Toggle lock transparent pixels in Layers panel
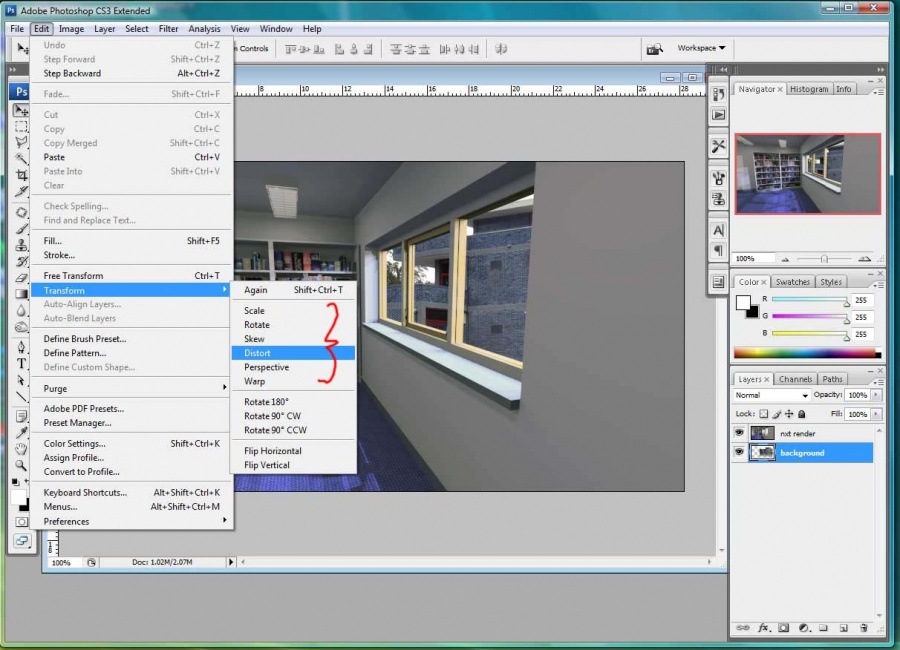The width and height of the screenshot is (900, 650). point(764,414)
